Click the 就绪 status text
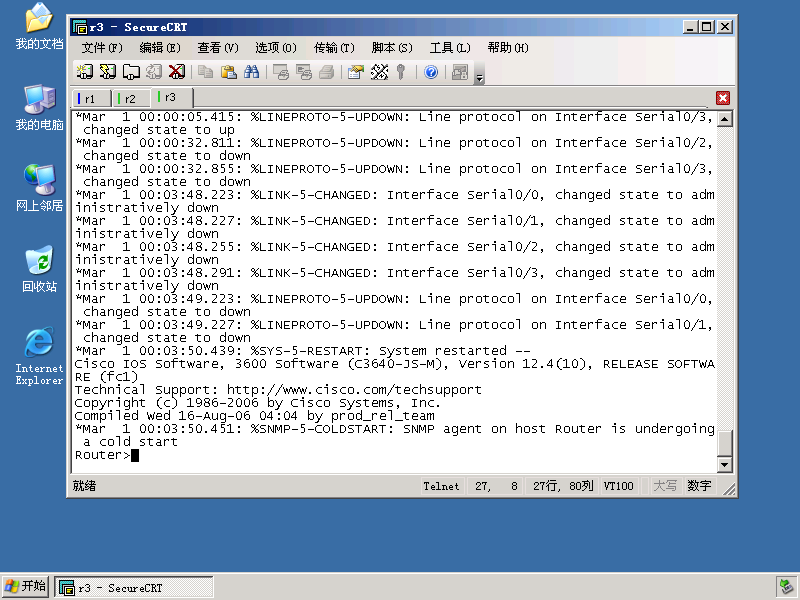The width and height of the screenshot is (800, 600). pos(84,486)
